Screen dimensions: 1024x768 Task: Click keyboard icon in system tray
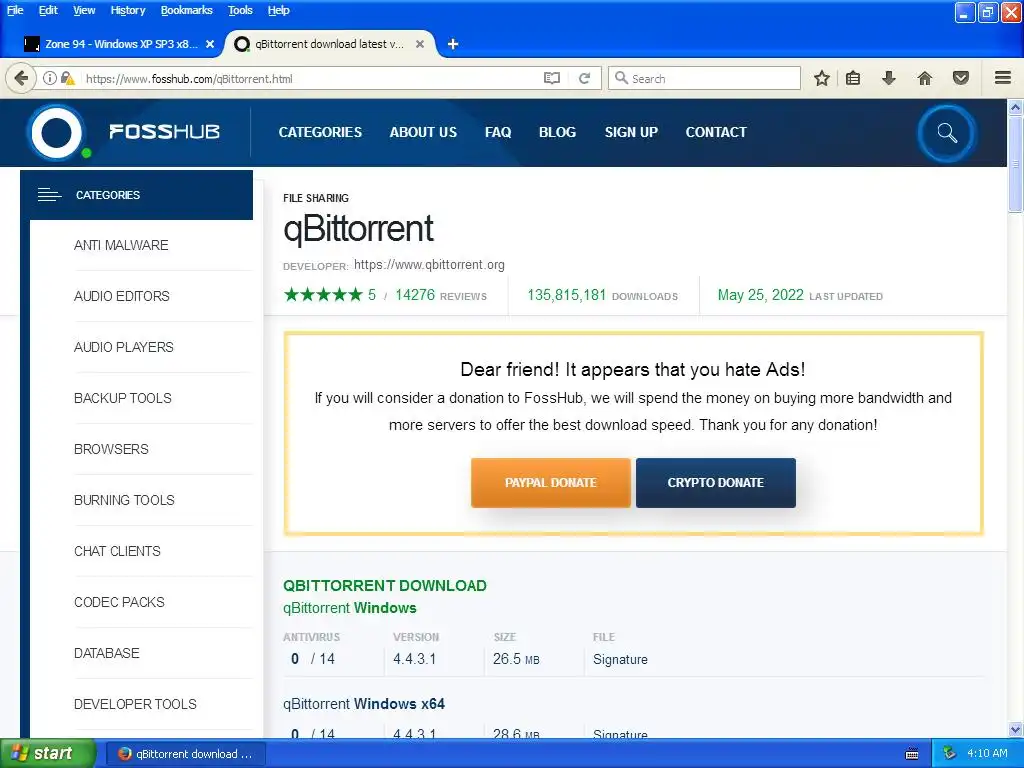[912, 754]
